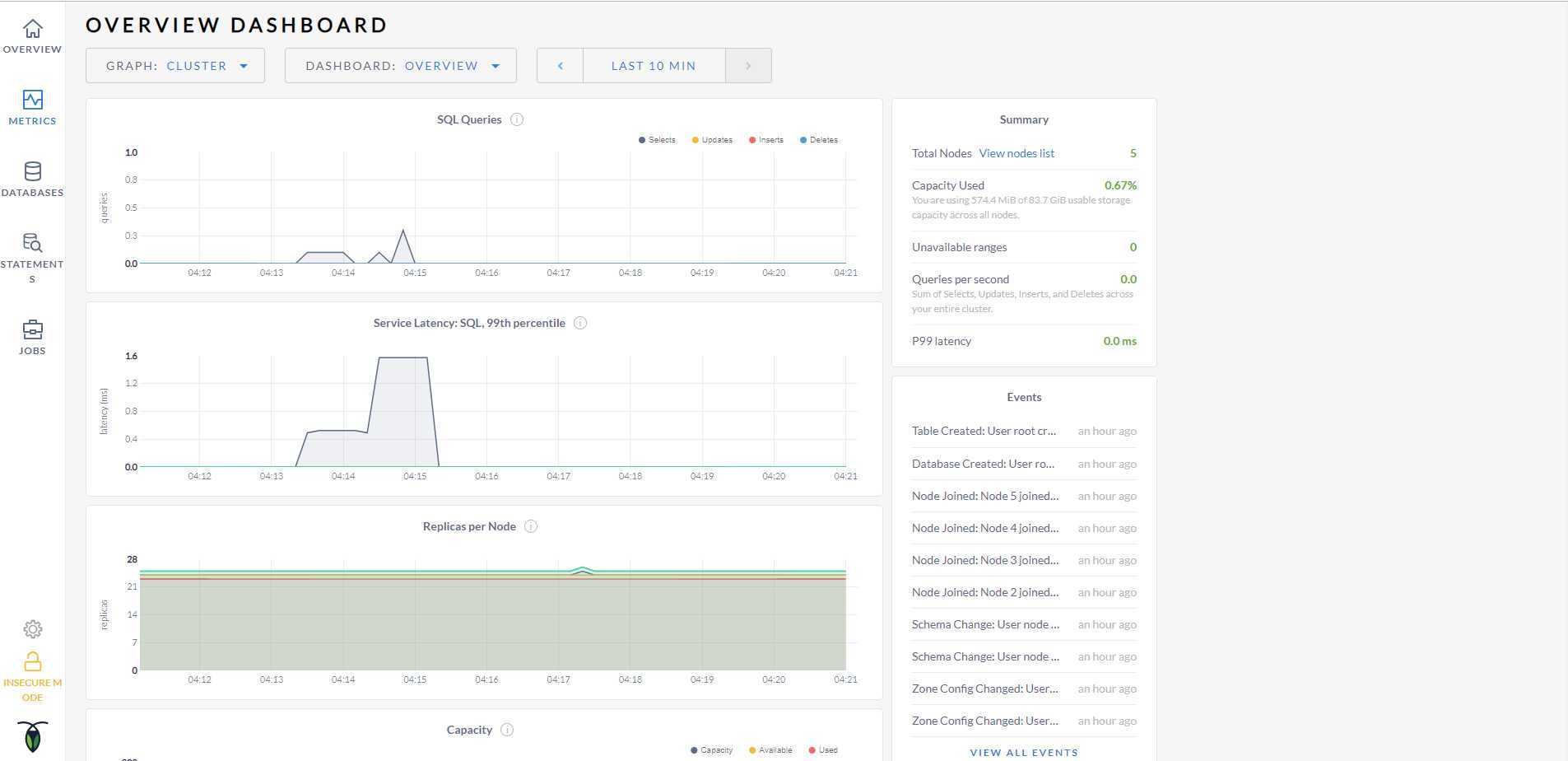Go to next time range arrow

pos(748,66)
